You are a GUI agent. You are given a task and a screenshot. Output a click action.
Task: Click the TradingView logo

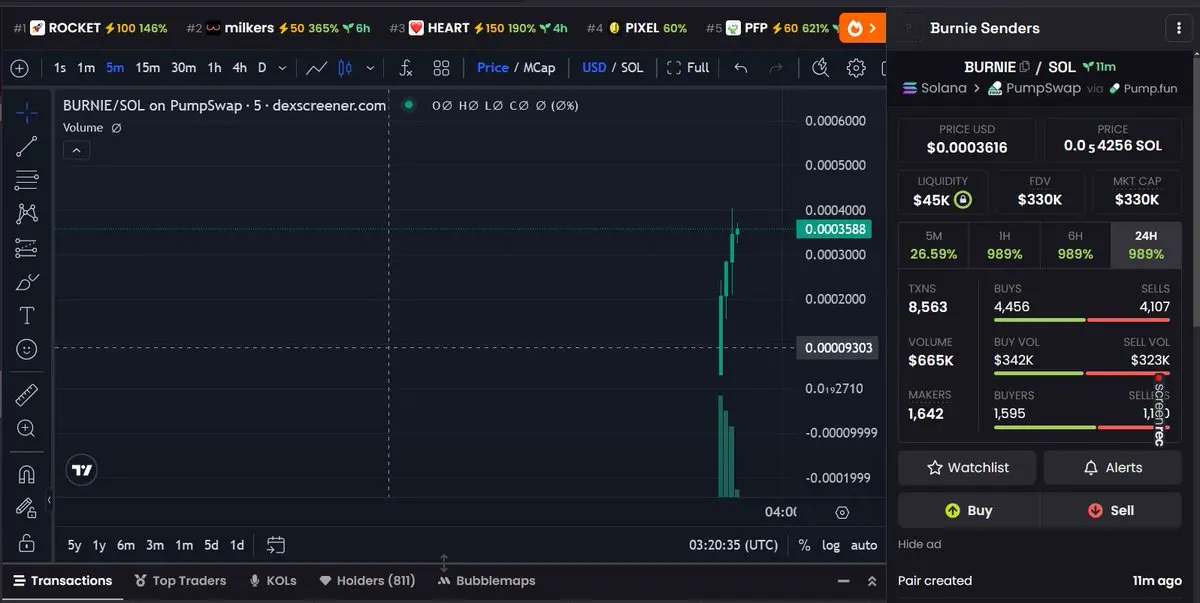[82, 470]
